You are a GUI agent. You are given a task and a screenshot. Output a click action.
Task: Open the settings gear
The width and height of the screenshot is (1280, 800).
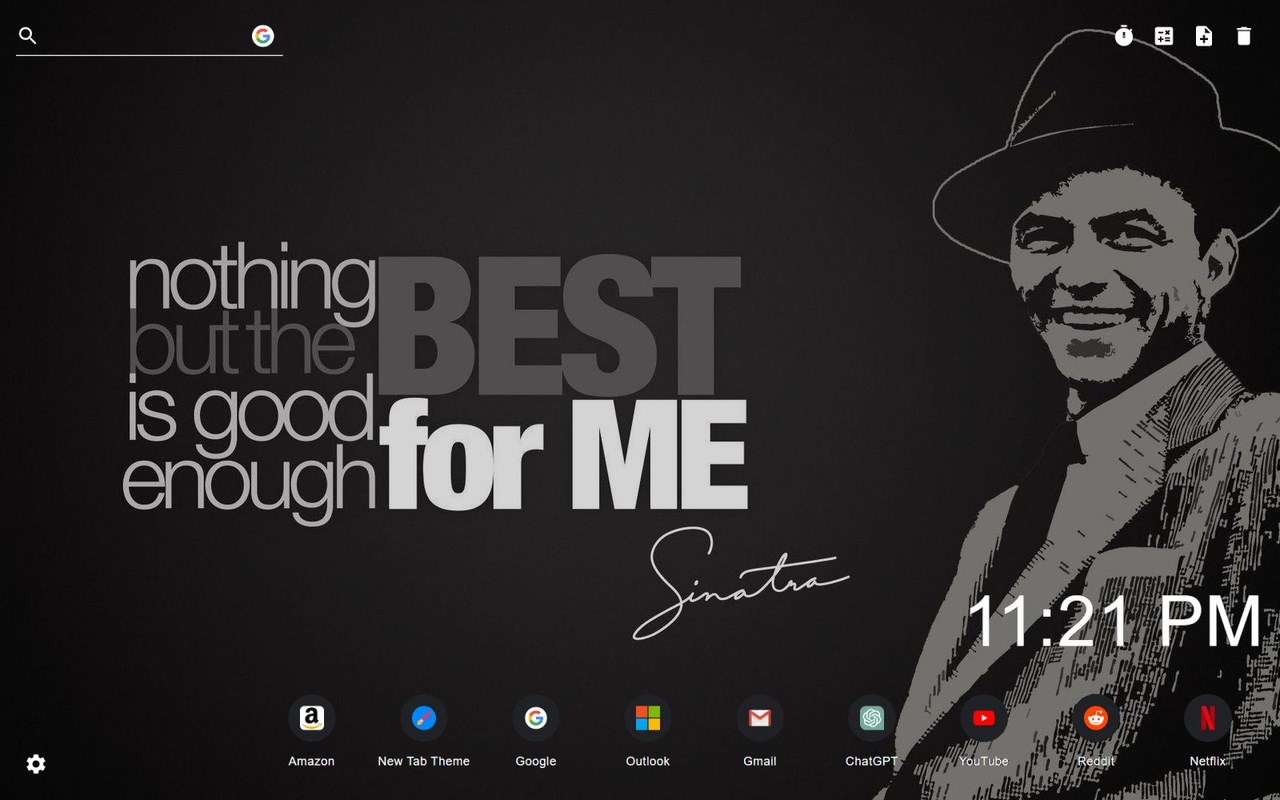coord(36,764)
